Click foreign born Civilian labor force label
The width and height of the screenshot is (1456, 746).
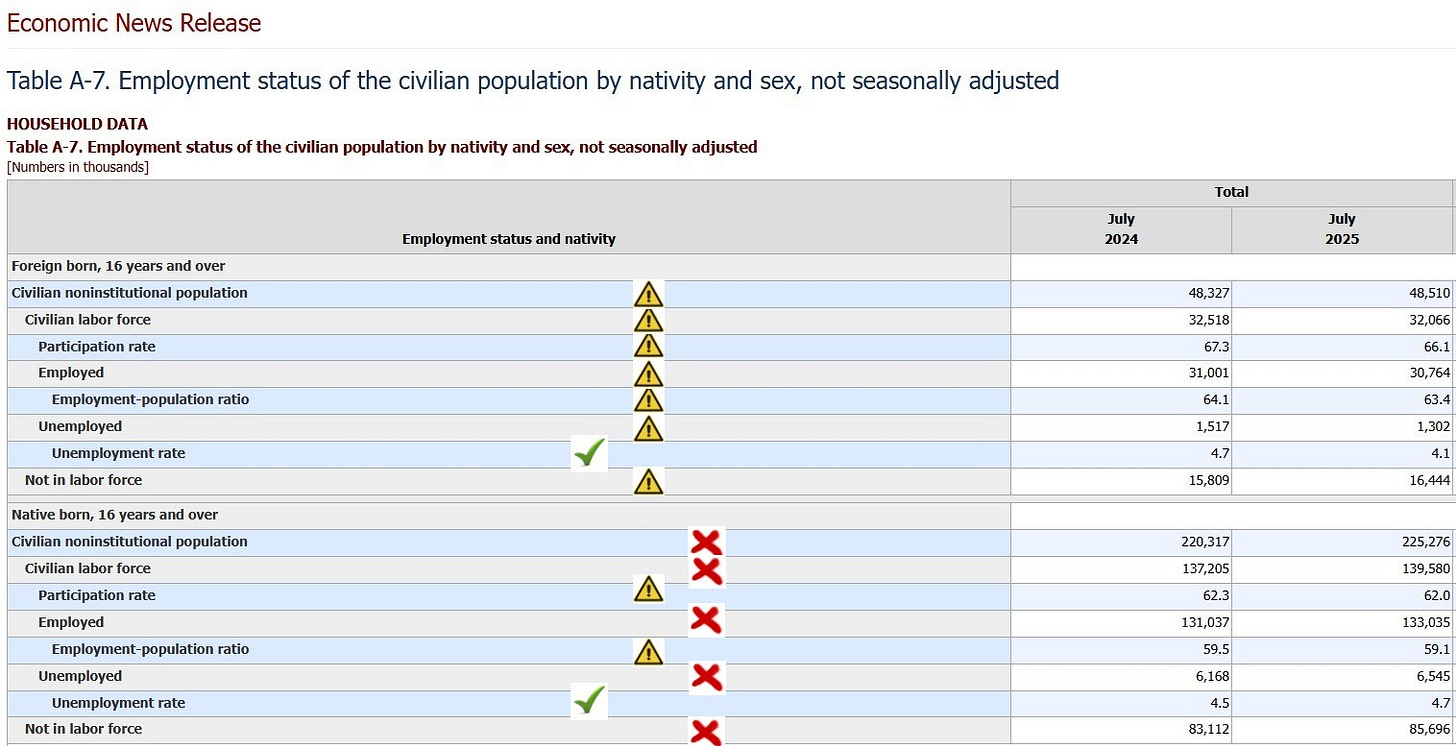88,320
